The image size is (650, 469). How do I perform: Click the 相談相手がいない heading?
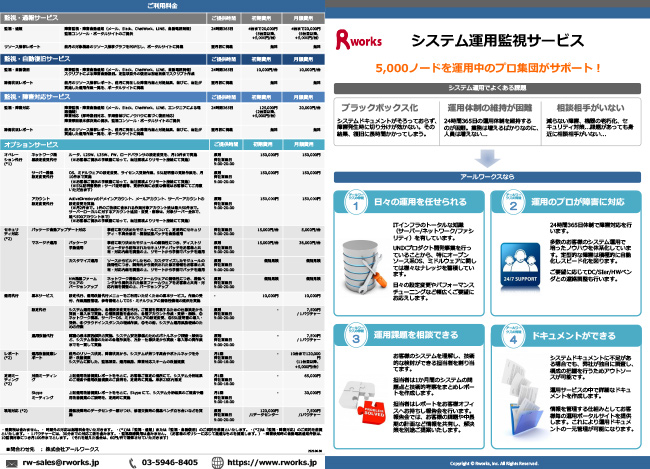coord(590,108)
